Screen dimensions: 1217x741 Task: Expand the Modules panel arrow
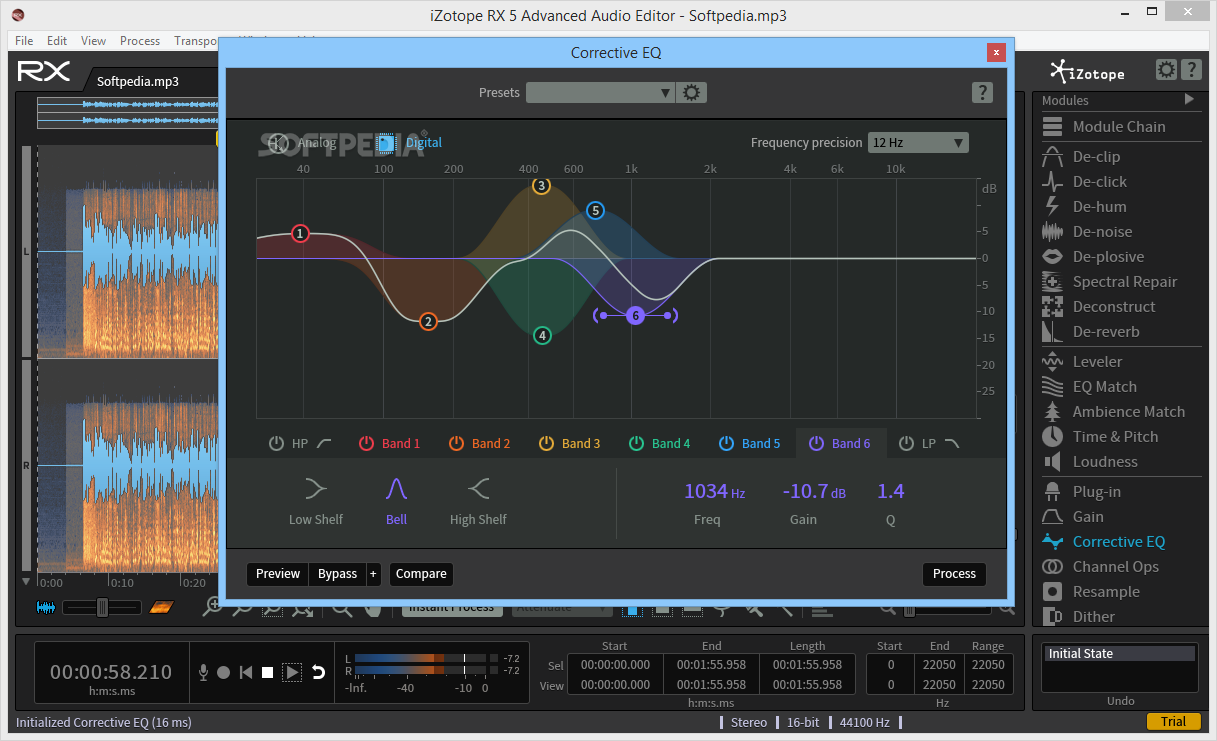1189,100
